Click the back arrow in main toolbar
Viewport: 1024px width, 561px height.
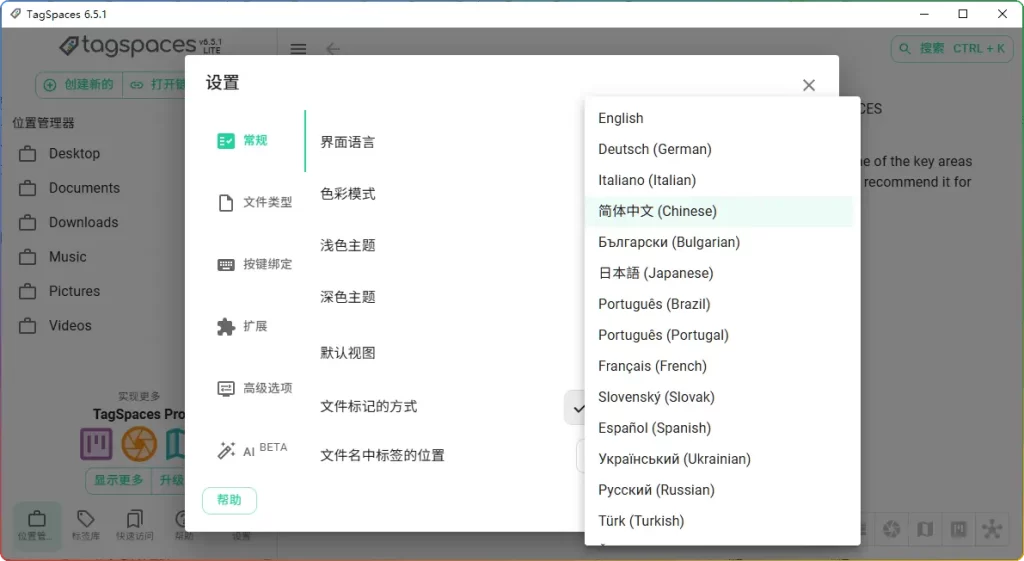point(333,49)
